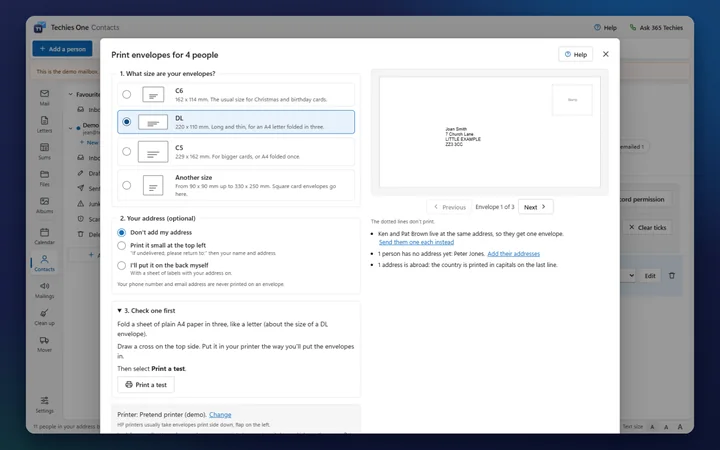
Task: Choose I'll put it on the back myself
Action: point(121,265)
